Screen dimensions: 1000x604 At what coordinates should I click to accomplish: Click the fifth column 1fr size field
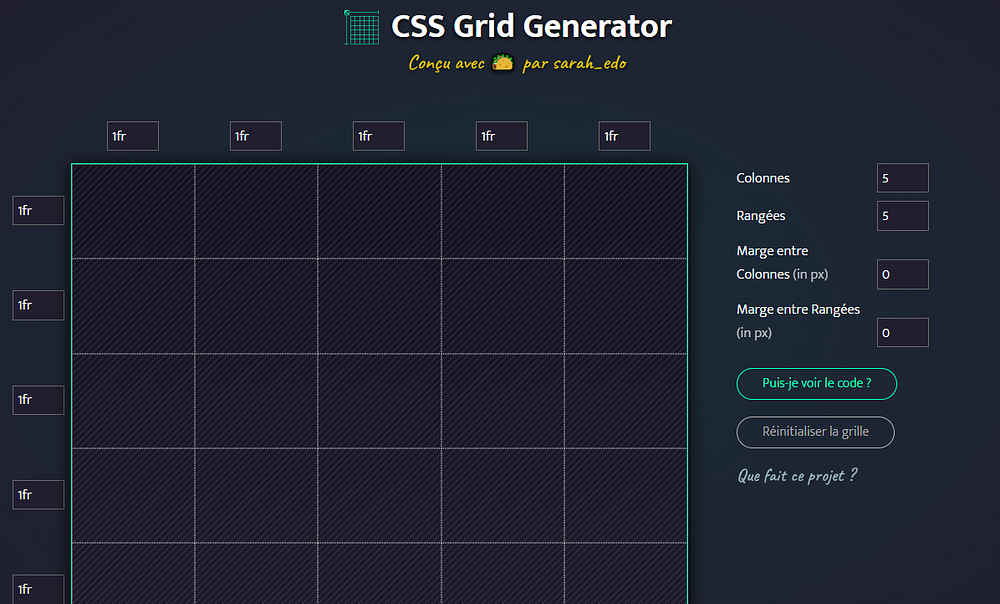pos(625,136)
